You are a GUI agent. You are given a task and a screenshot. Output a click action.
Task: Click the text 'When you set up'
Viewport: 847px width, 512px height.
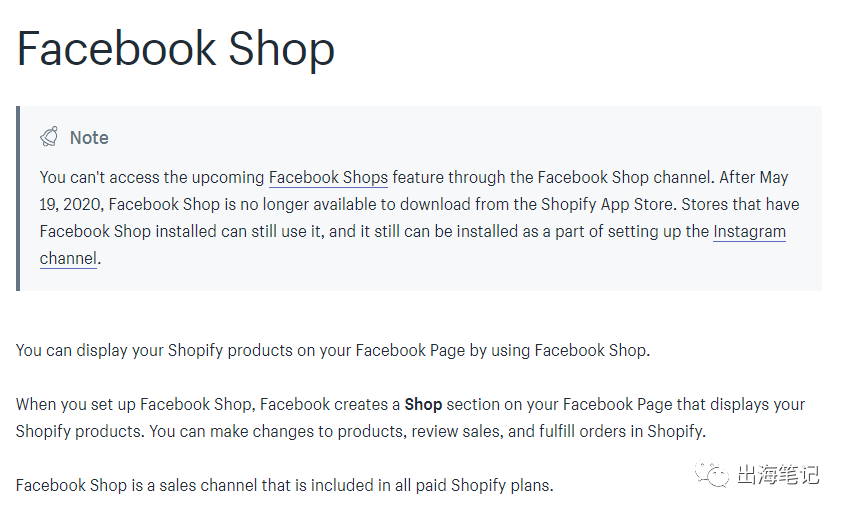tap(76, 405)
